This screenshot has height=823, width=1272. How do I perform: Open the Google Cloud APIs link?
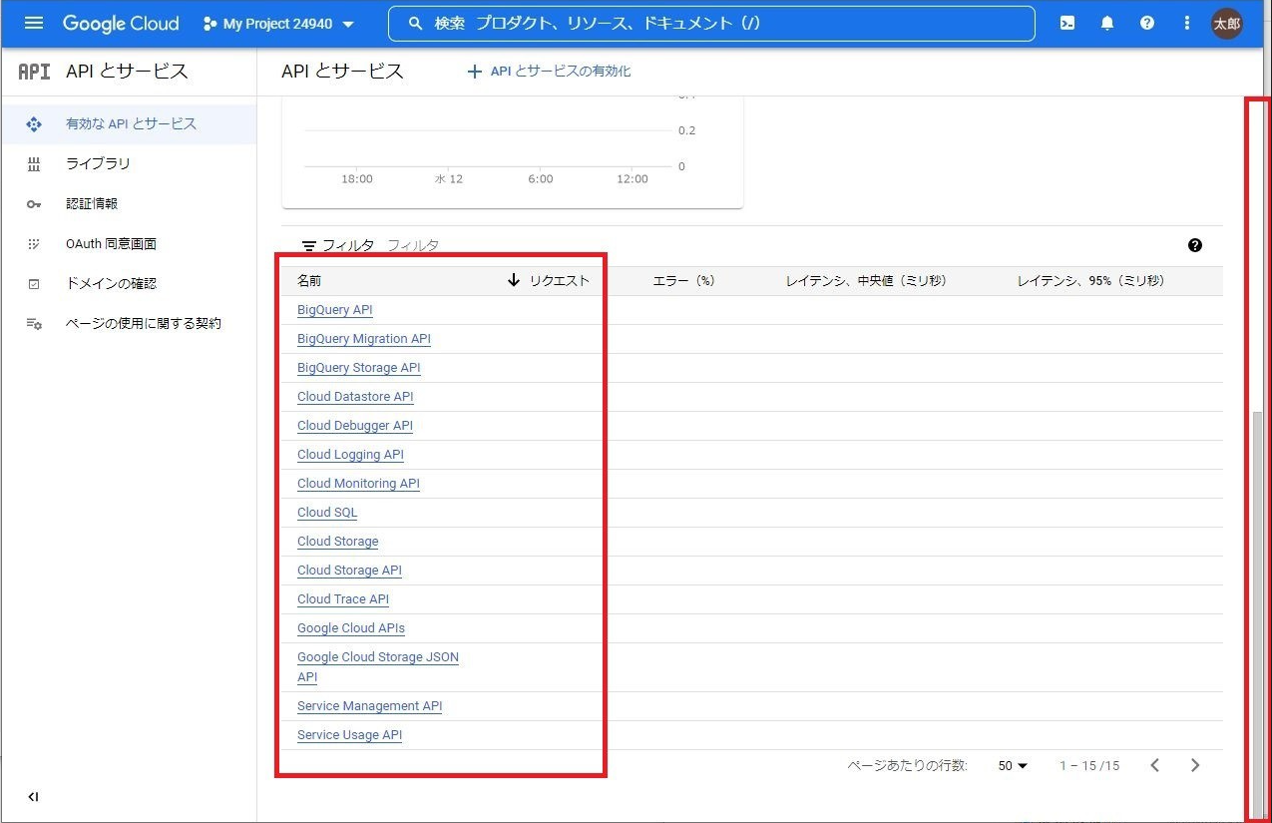[351, 629]
